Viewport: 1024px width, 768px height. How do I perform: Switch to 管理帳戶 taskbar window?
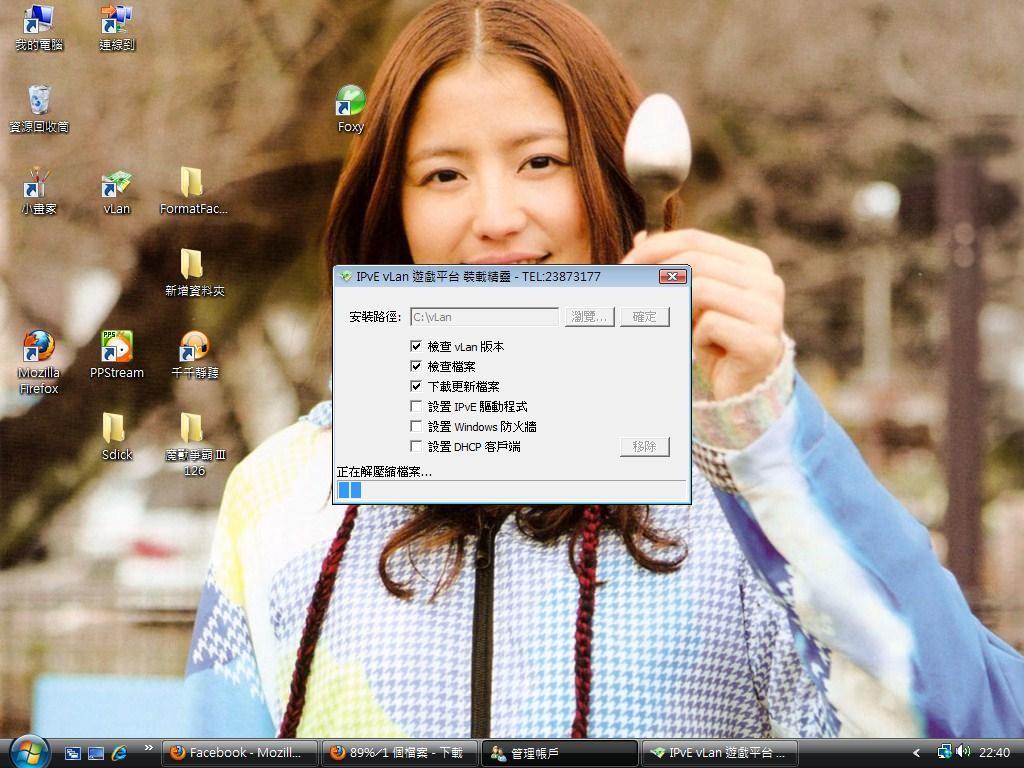click(560, 753)
